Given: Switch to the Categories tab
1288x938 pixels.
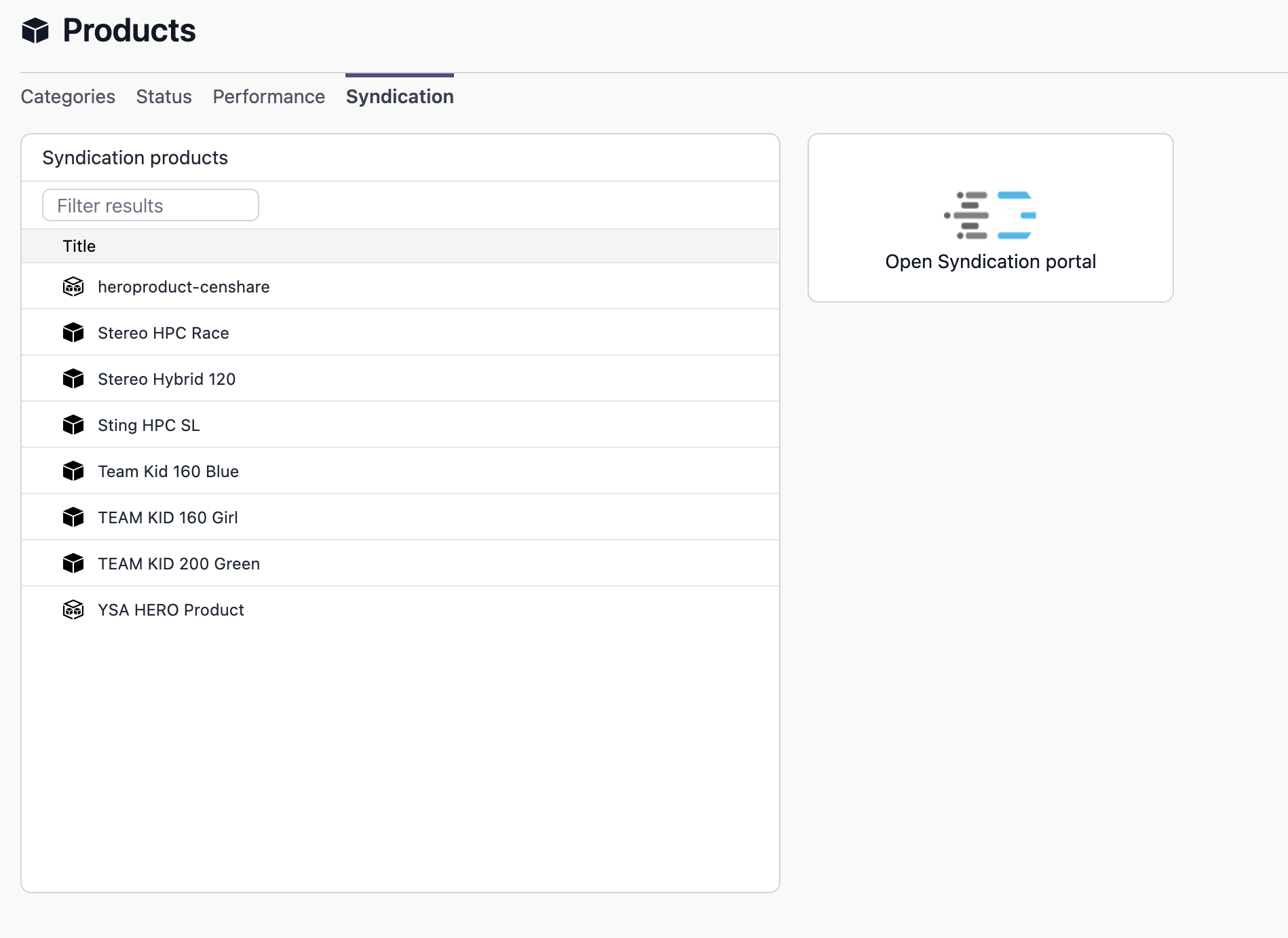Looking at the screenshot, I should coord(68,96).
